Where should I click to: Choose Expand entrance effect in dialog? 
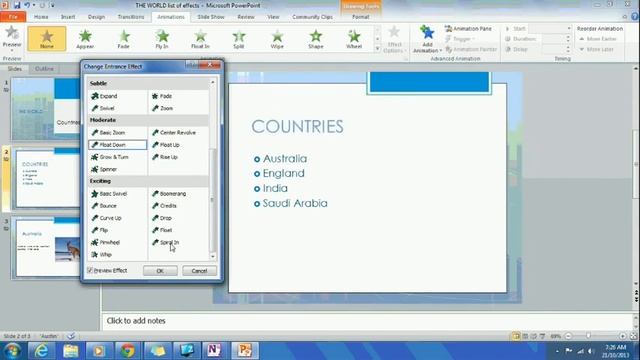point(104,96)
